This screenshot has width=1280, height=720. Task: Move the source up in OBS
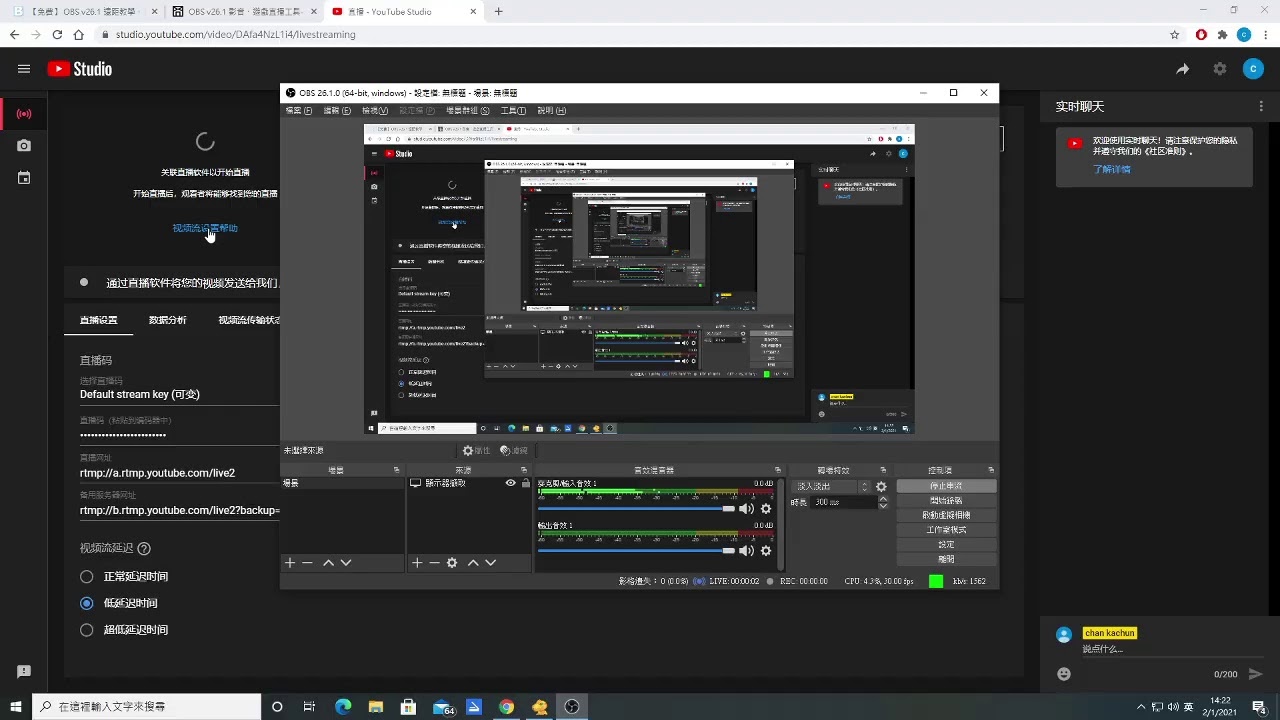click(473, 563)
